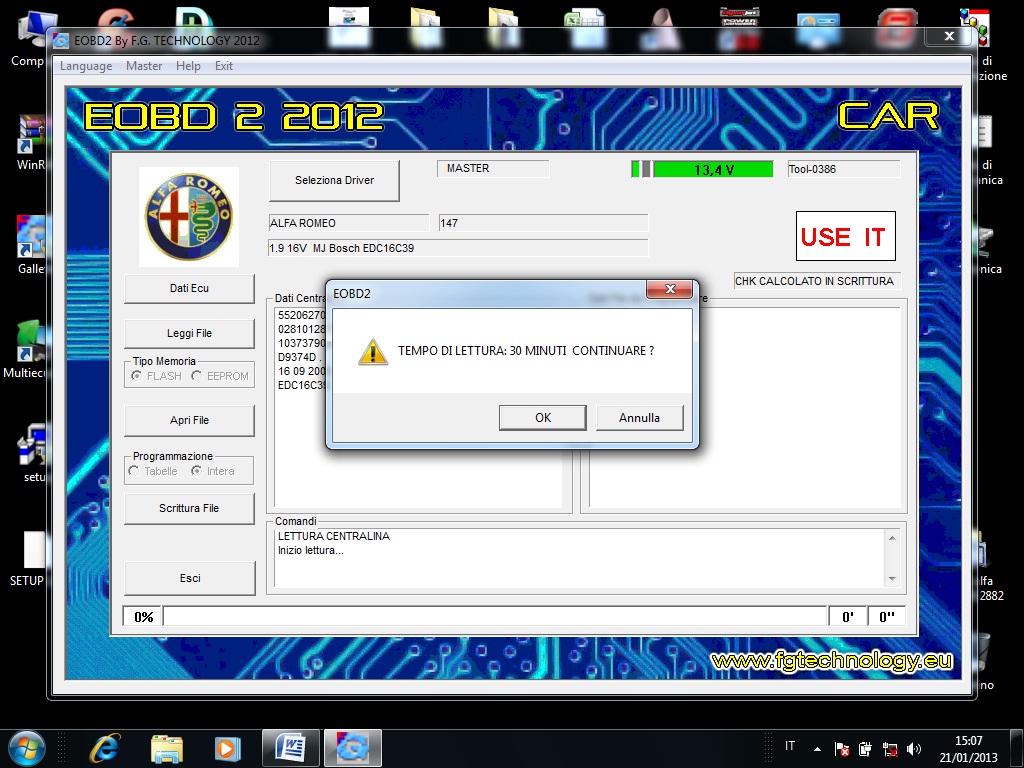Click the power plug tray icon
The width and height of the screenshot is (1024, 768).
865,748
